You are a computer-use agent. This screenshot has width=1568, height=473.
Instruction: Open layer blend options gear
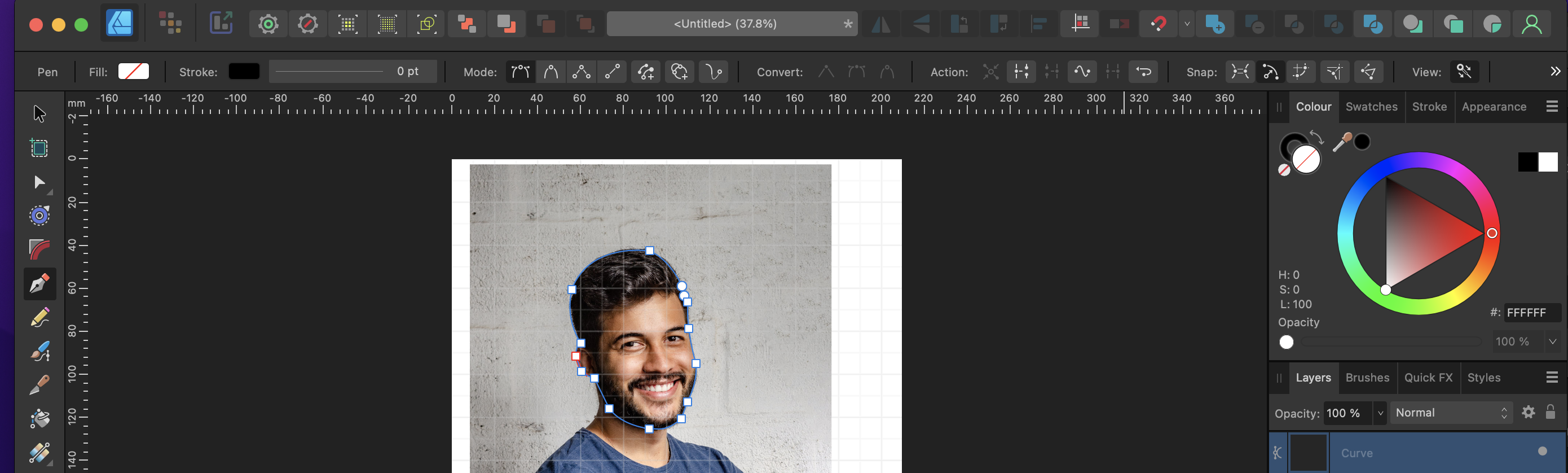(1528, 412)
